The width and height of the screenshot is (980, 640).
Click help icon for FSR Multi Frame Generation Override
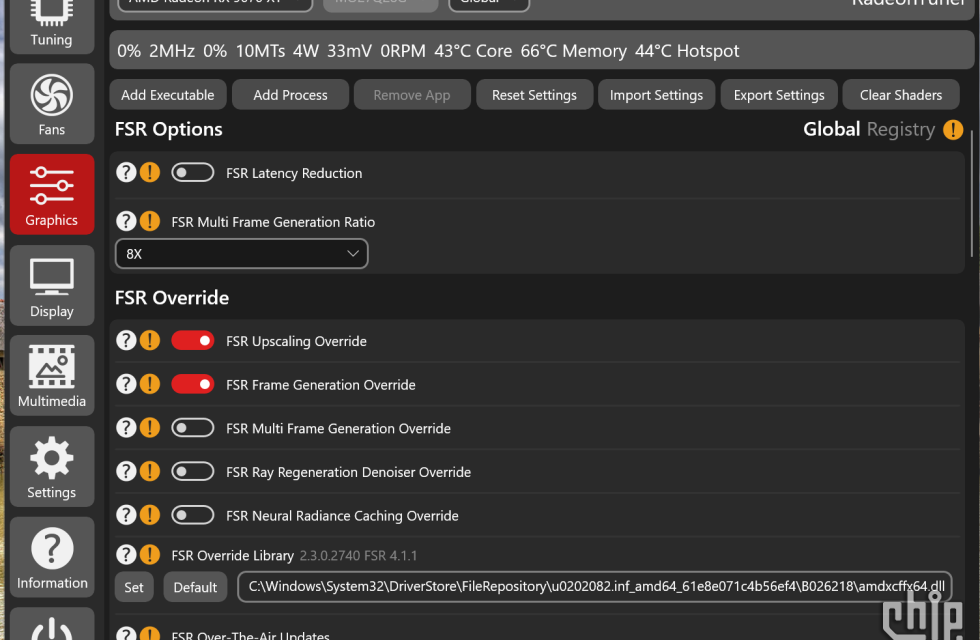[126, 428]
